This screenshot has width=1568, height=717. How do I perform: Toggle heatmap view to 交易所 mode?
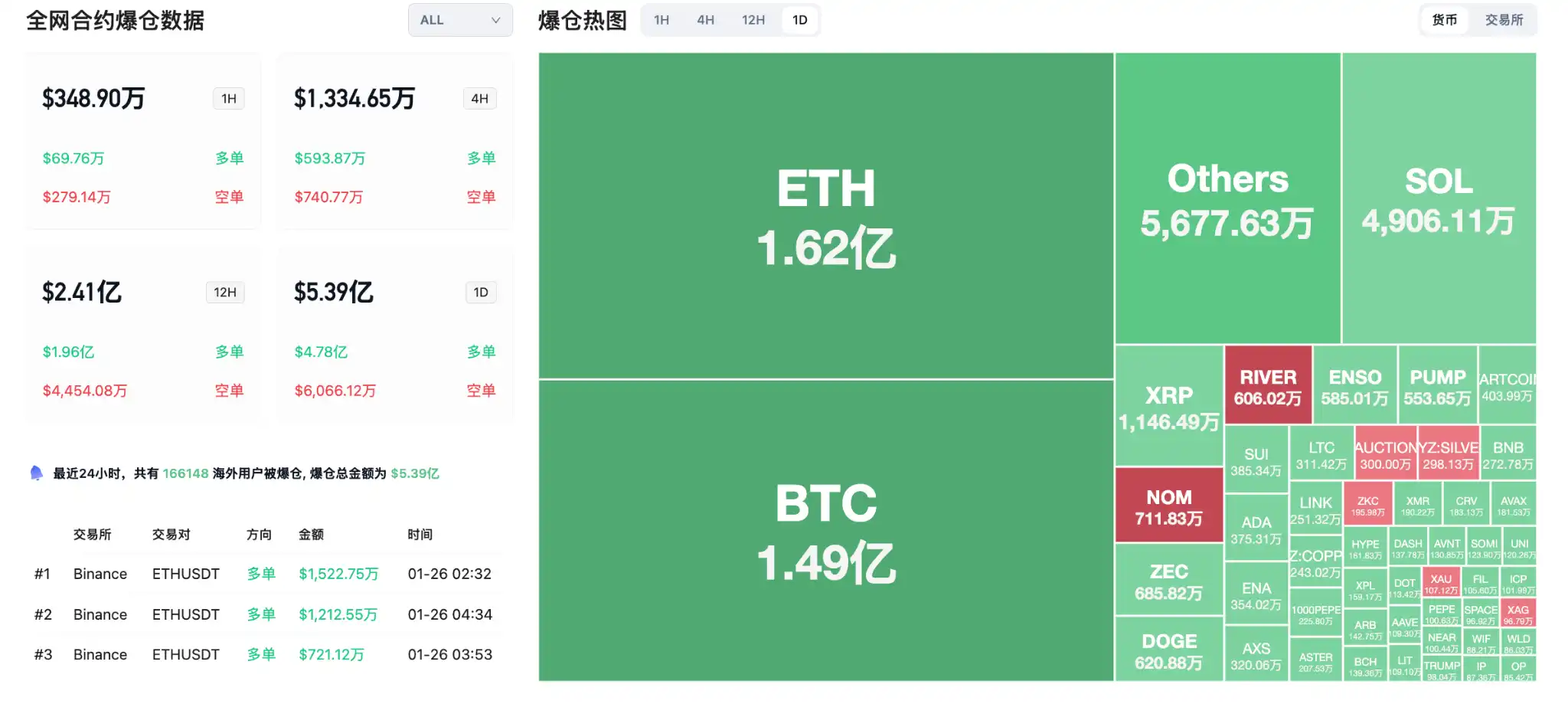click(1504, 20)
